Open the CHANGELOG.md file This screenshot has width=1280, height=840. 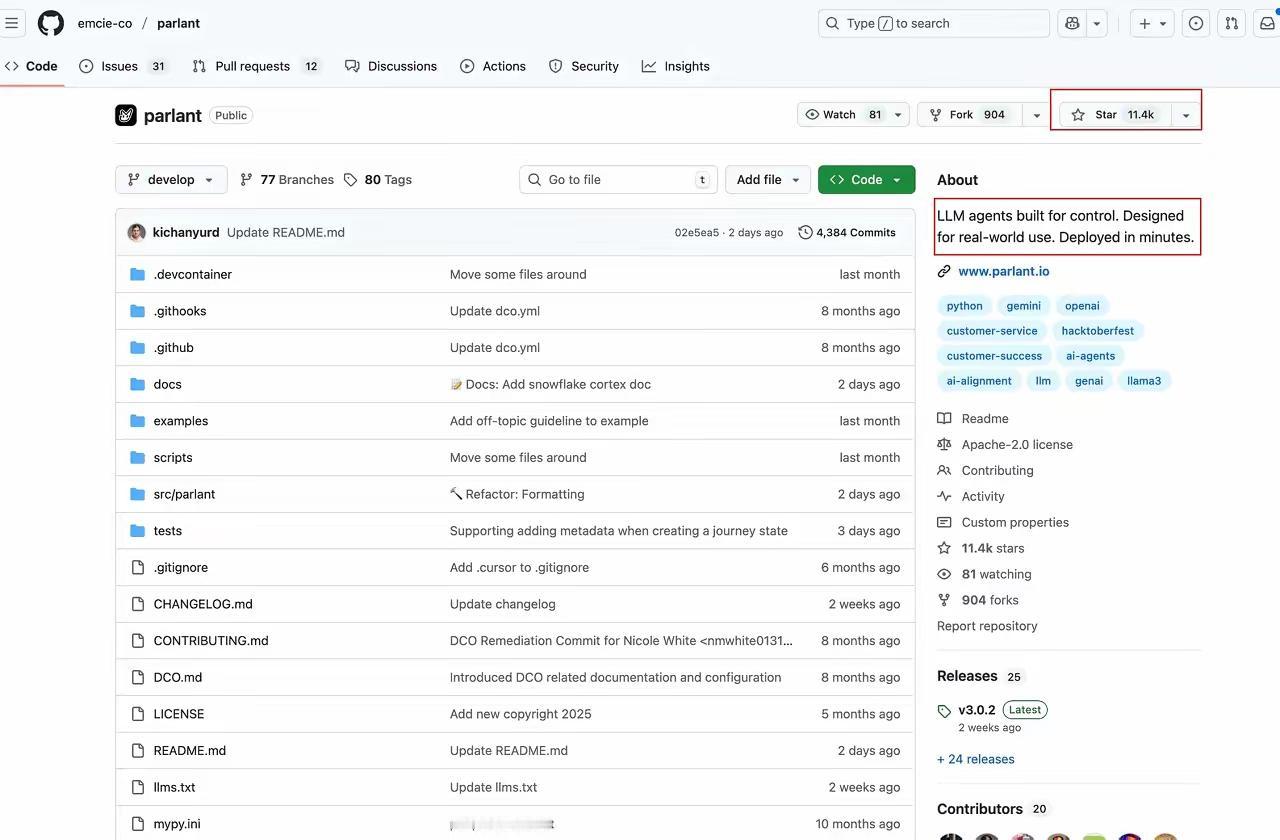pos(203,604)
